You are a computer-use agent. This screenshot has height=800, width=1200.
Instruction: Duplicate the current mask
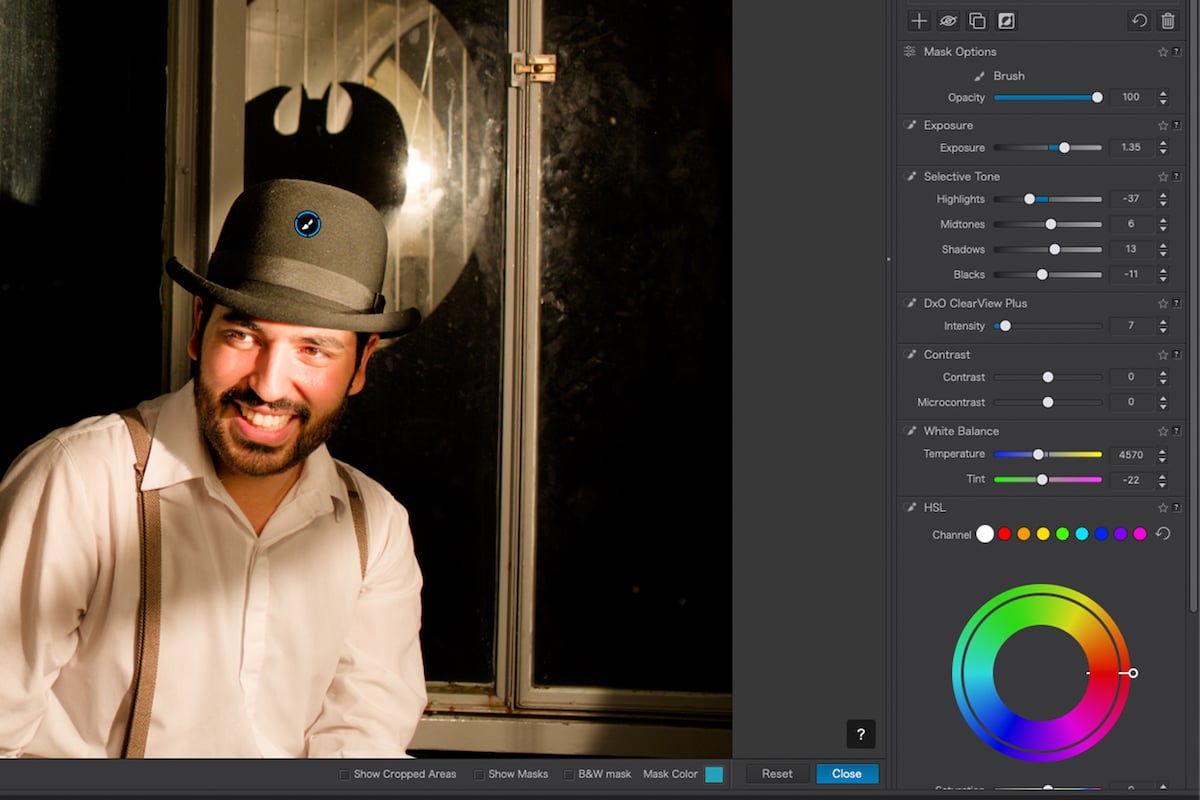[976, 20]
